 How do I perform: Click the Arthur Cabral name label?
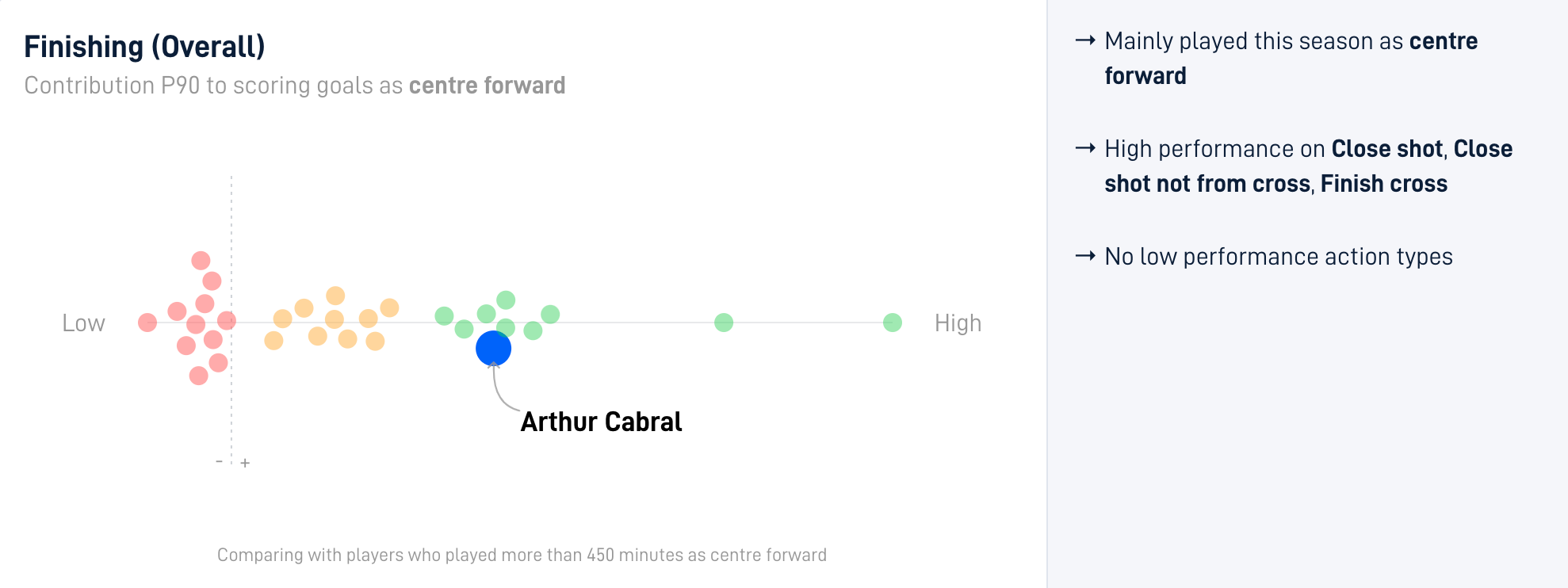click(x=601, y=422)
